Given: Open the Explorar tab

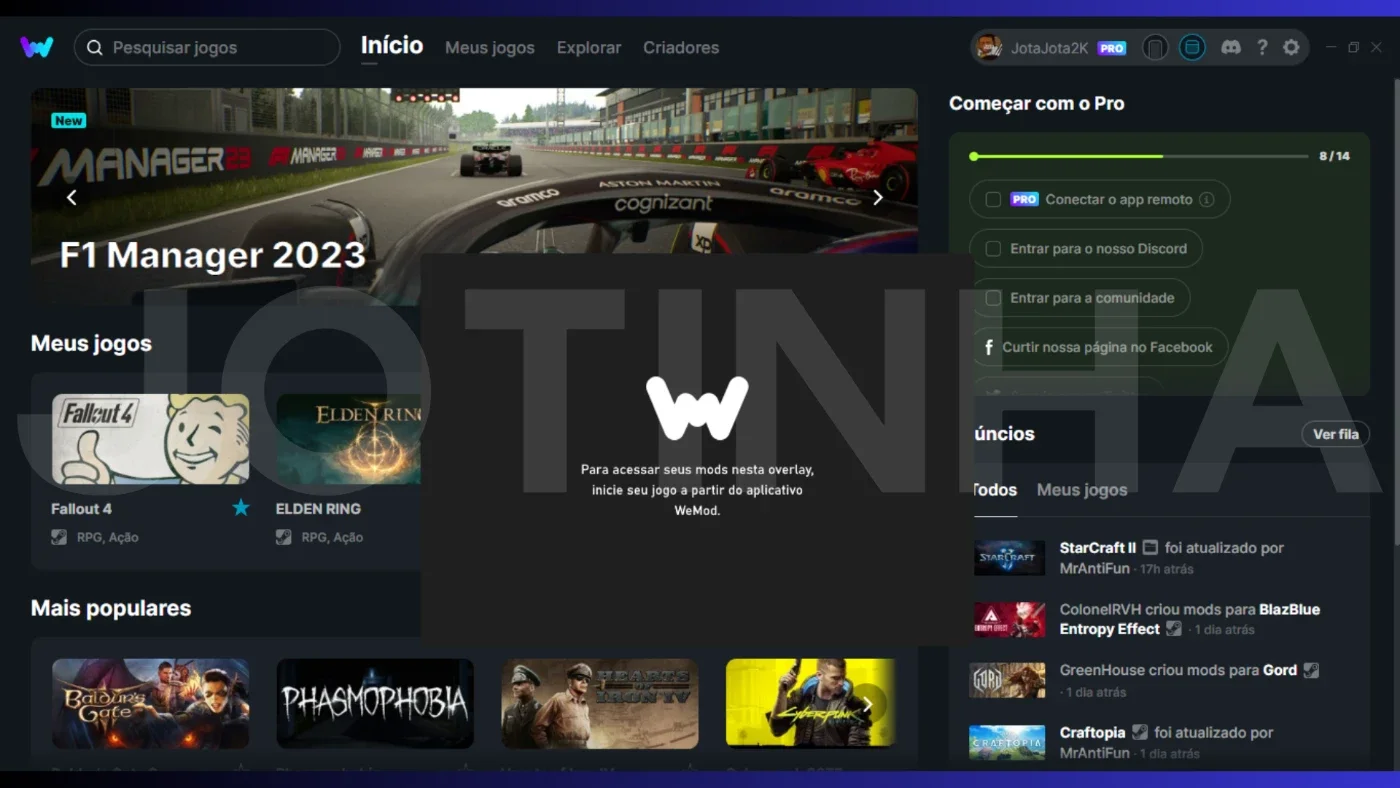Looking at the screenshot, I should click(589, 47).
